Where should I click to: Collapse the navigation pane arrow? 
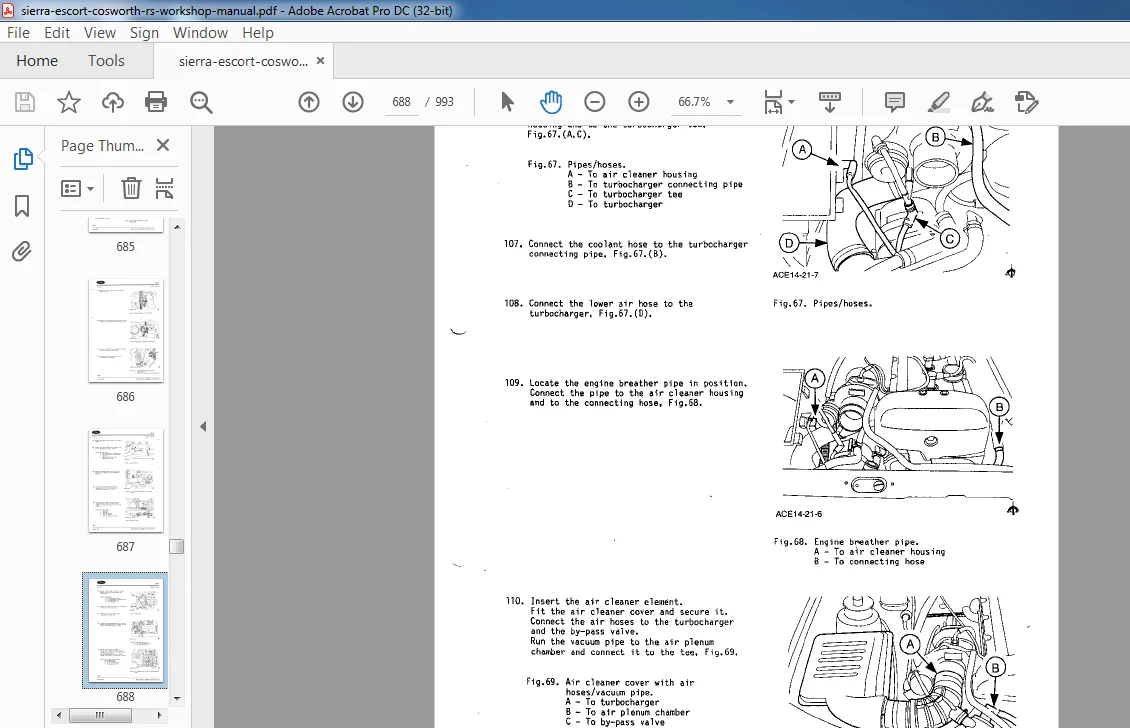[x=203, y=427]
